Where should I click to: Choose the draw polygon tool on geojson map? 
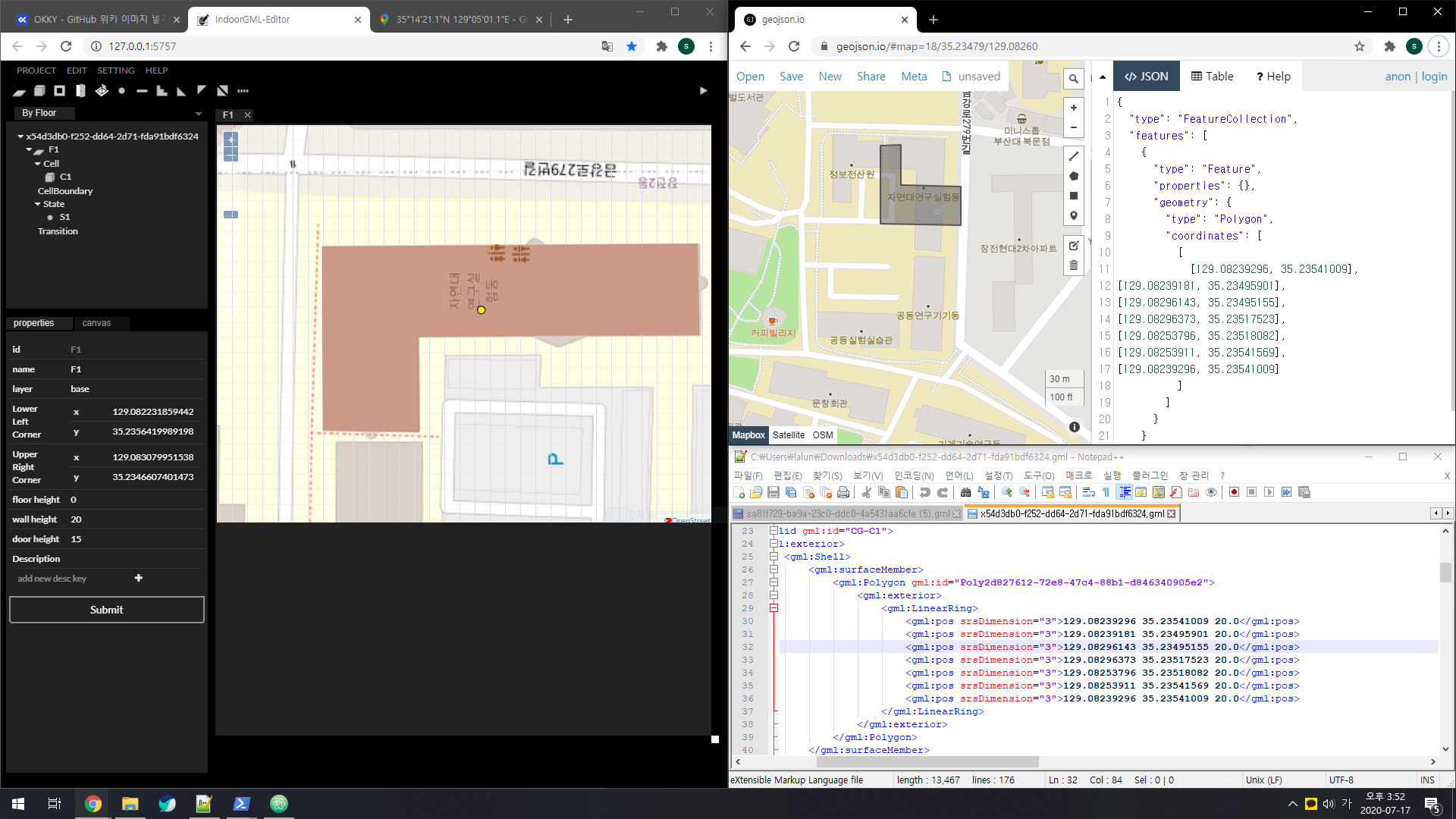[1073, 176]
